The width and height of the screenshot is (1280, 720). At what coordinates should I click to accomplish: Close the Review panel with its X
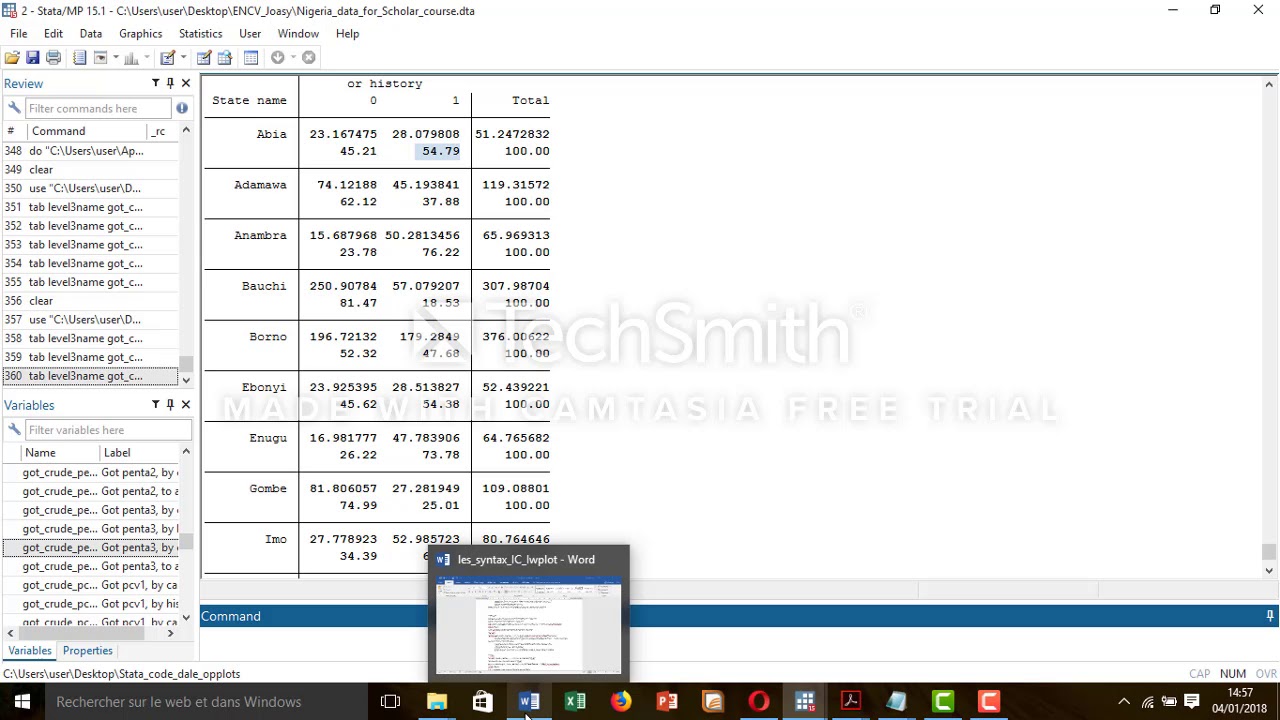[x=185, y=83]
